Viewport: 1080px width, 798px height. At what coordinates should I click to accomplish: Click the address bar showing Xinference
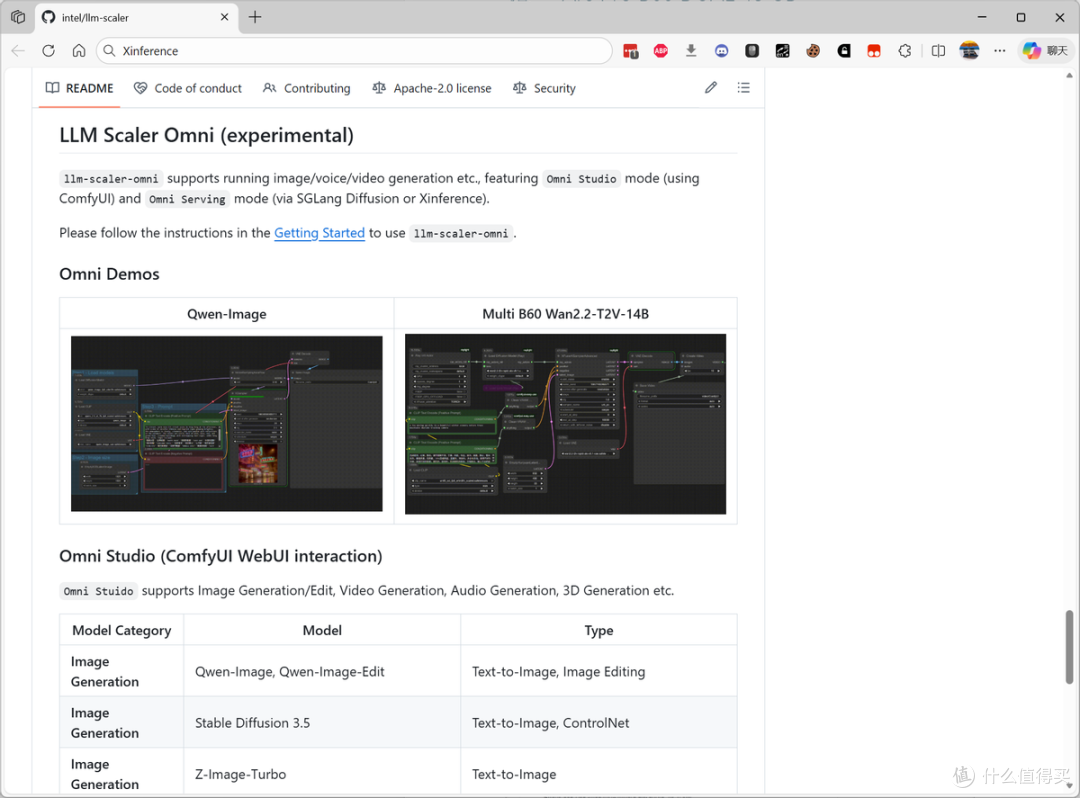354,51
